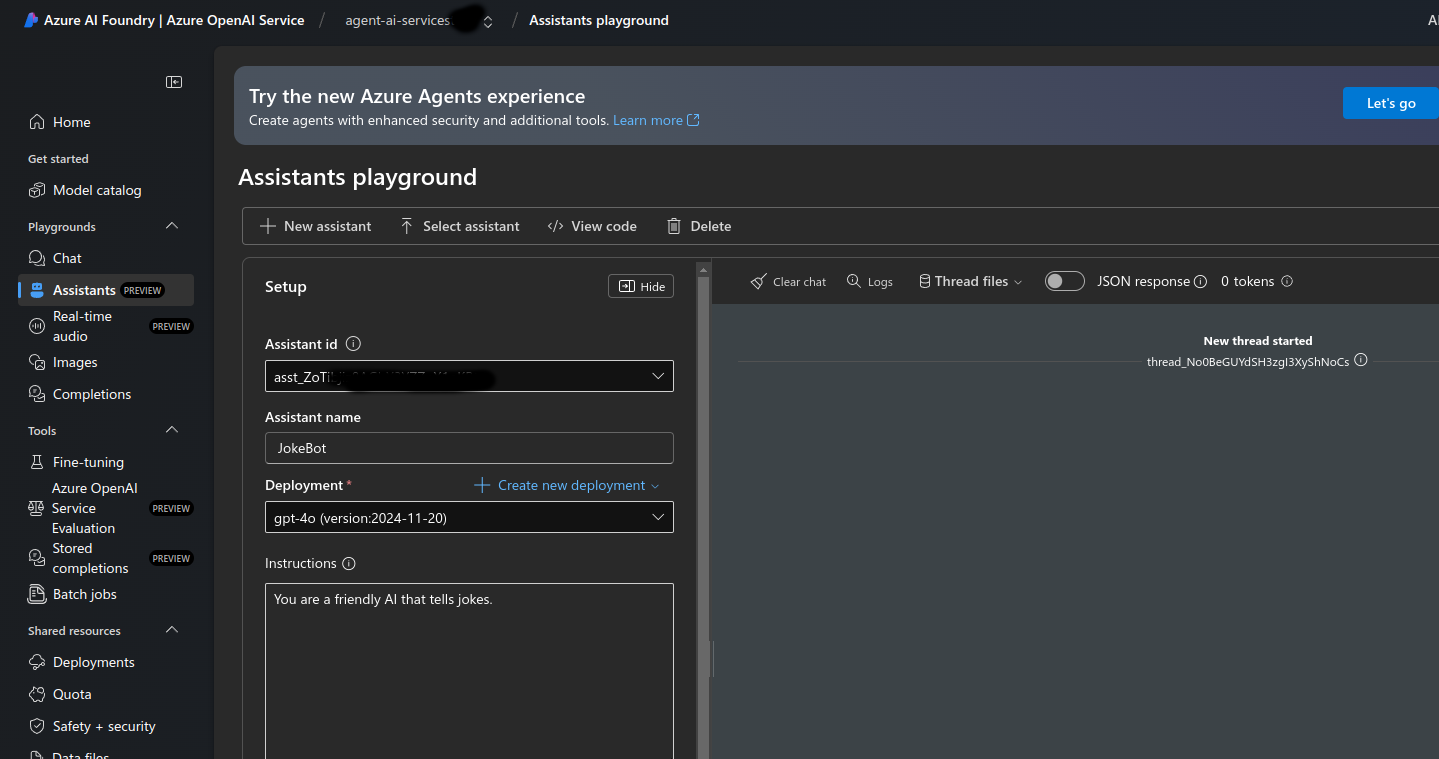Click into the Instructions text area
Viewport: 1439px width, 759px height.
[469, 671]
